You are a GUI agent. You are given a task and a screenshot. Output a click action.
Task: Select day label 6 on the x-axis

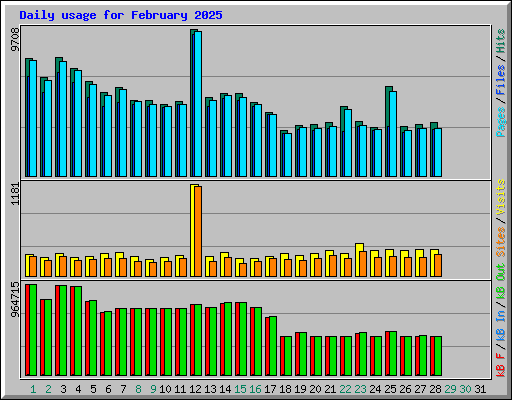[108, 389]
